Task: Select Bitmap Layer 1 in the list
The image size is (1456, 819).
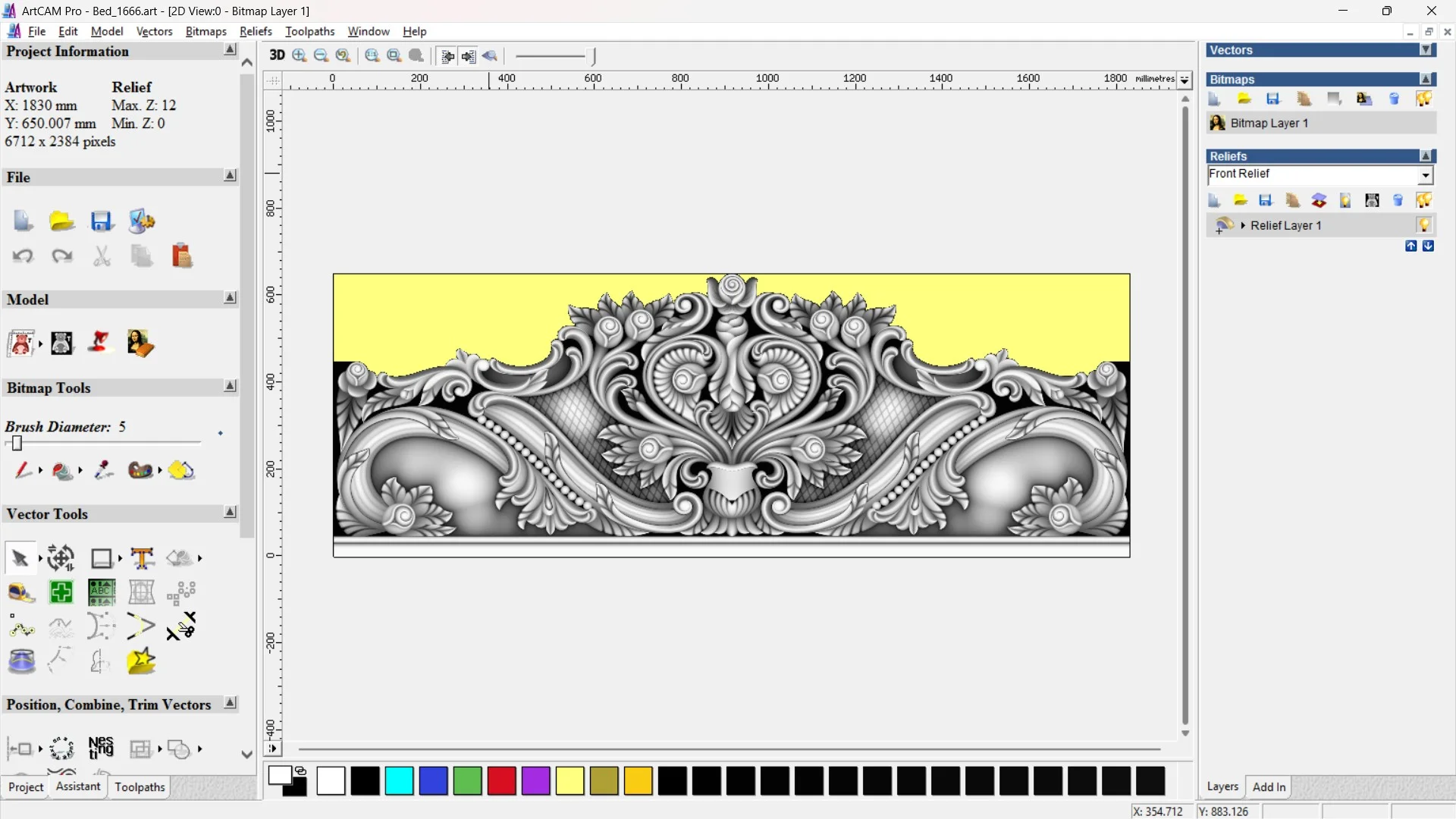Action: click(x=1269, y=123)
